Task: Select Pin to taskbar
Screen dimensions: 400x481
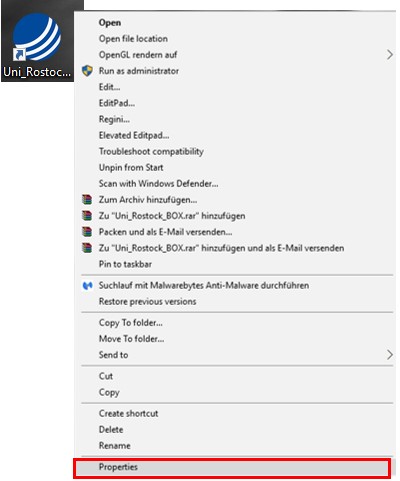Action: point(125,264)
